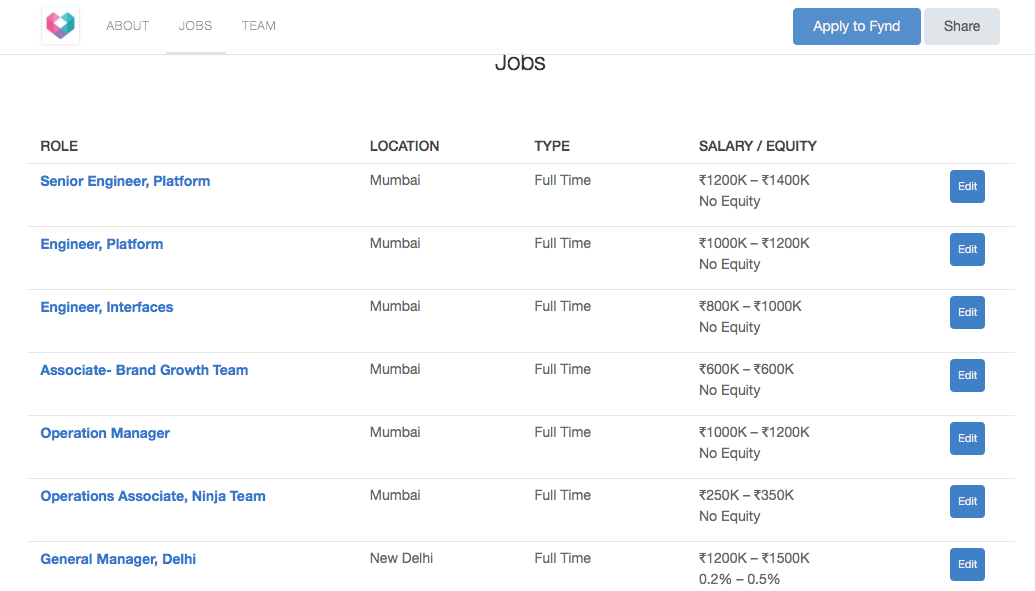Viewport: 1035px width, 591px height.
Task: Open the Engineer, Interfaces job listing
Action: (x=106, y=307)
